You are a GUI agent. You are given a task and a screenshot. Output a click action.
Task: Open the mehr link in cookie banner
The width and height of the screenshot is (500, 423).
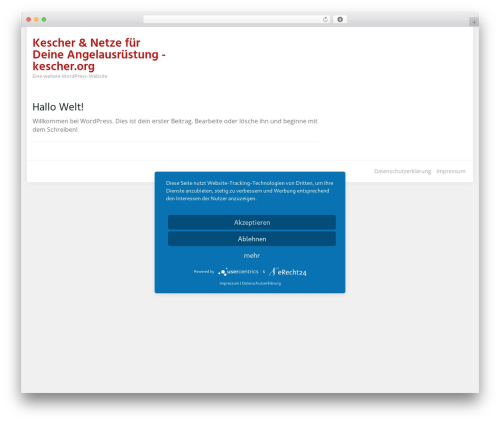pyautogui.click(x=252, y=256)
